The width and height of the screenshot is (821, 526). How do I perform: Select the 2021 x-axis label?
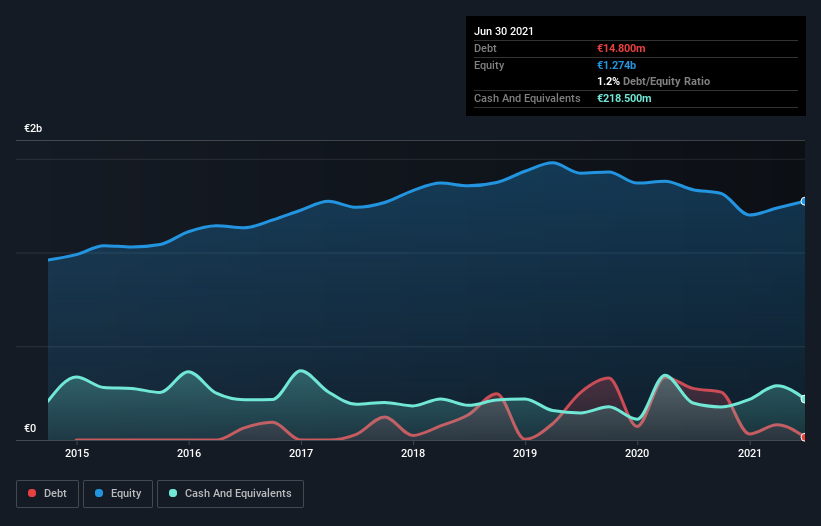point(750,454)
